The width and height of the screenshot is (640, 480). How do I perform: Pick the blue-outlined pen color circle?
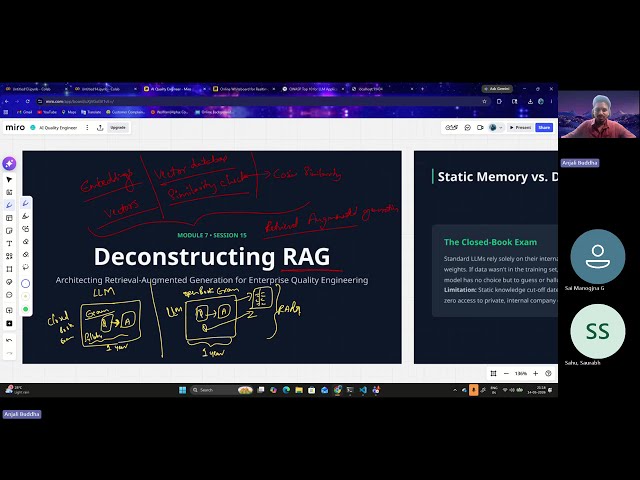point(25,283)
